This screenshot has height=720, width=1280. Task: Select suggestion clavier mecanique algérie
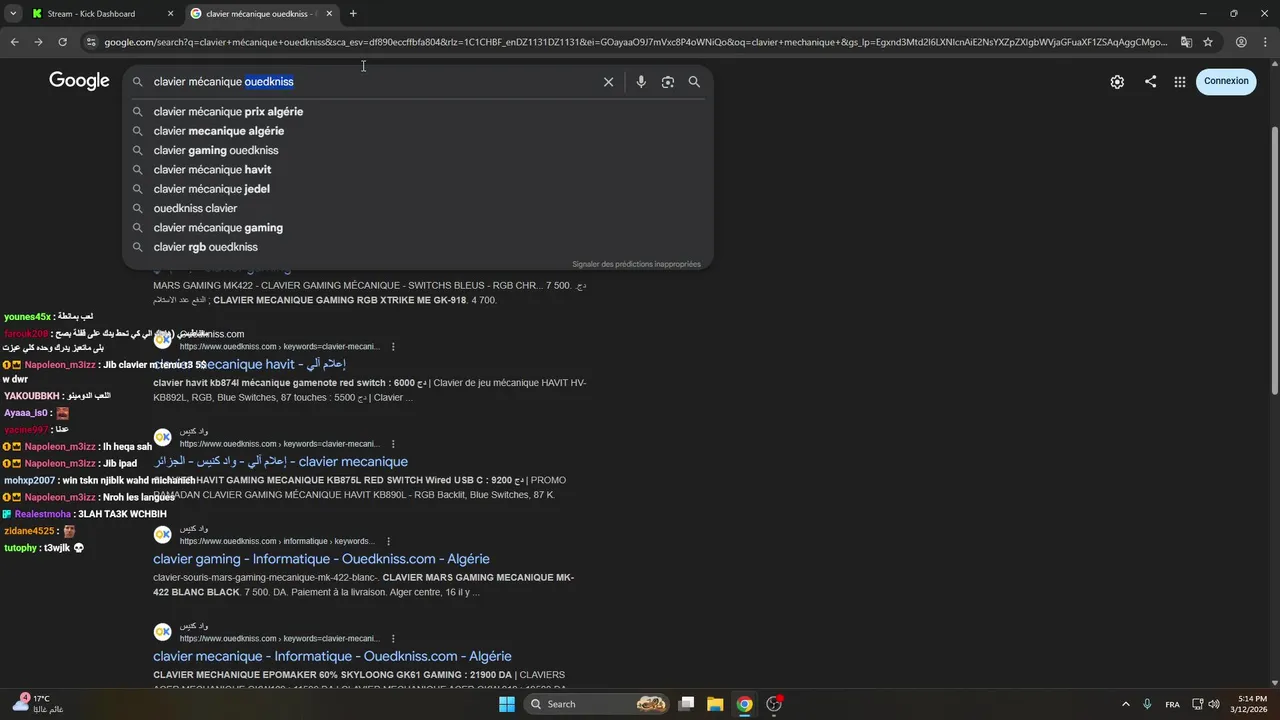(418, 131)
